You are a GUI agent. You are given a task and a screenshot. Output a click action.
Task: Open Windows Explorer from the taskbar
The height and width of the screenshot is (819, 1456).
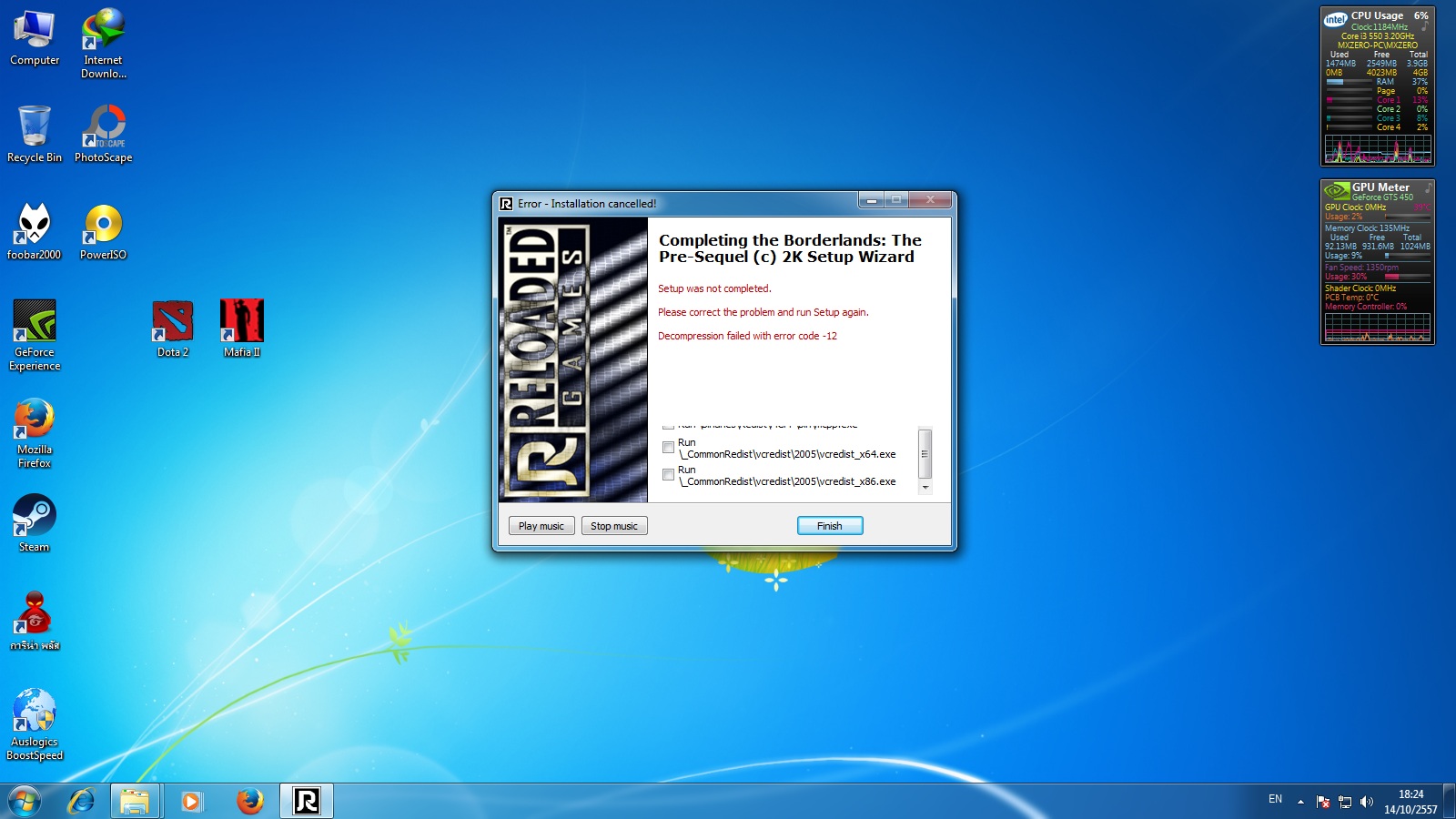(x=135, y=801)
